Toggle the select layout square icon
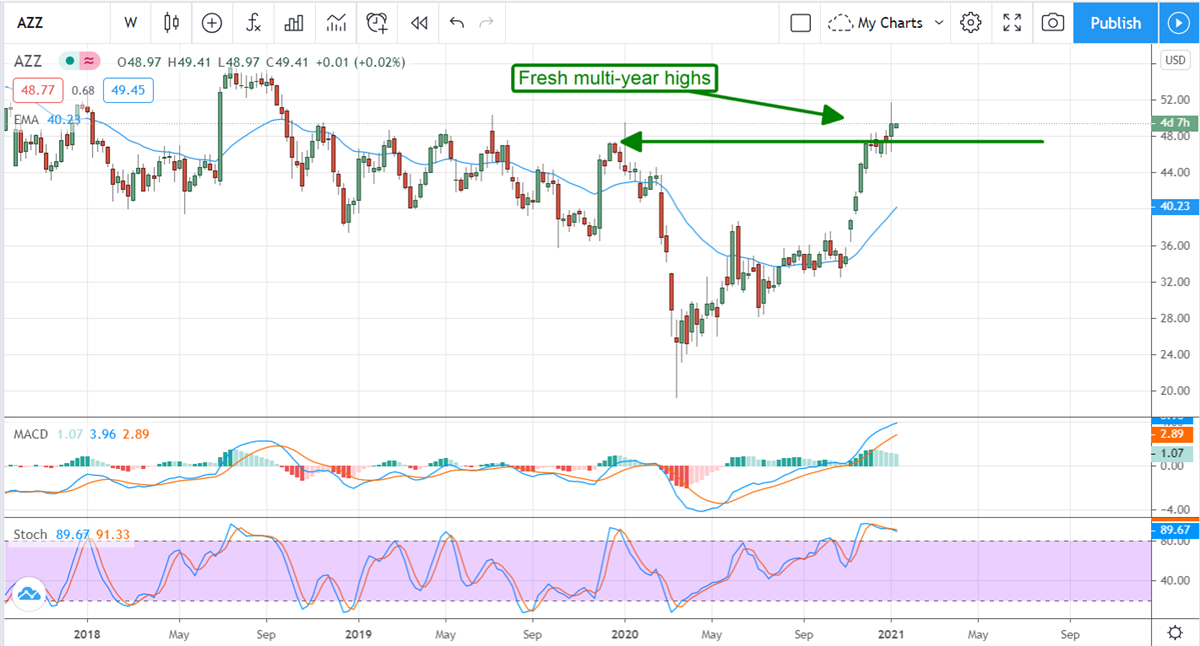 coord(799,22)
